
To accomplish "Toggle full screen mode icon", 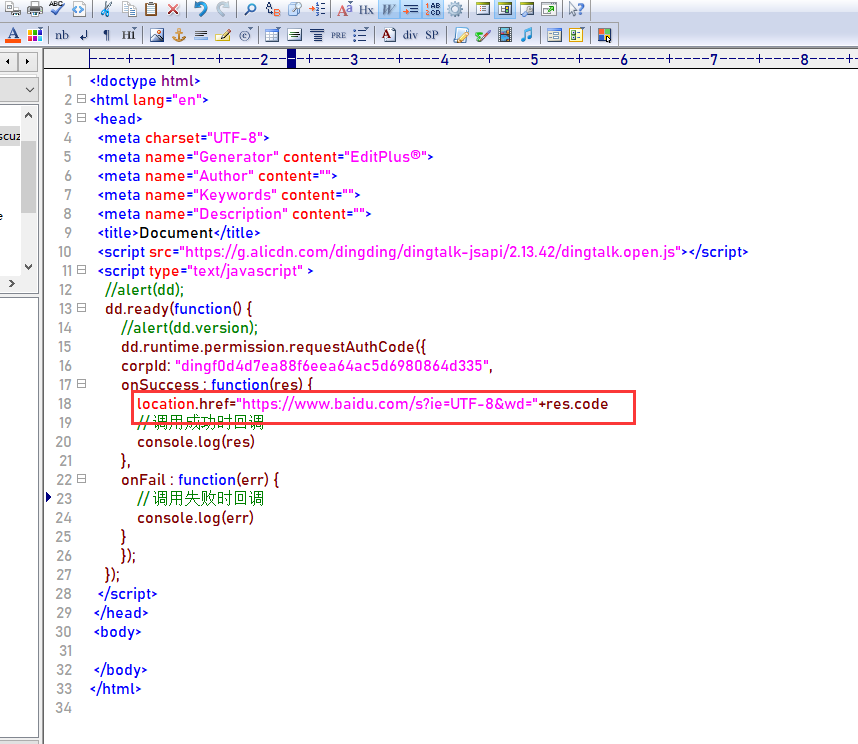I will click(549, 9).
